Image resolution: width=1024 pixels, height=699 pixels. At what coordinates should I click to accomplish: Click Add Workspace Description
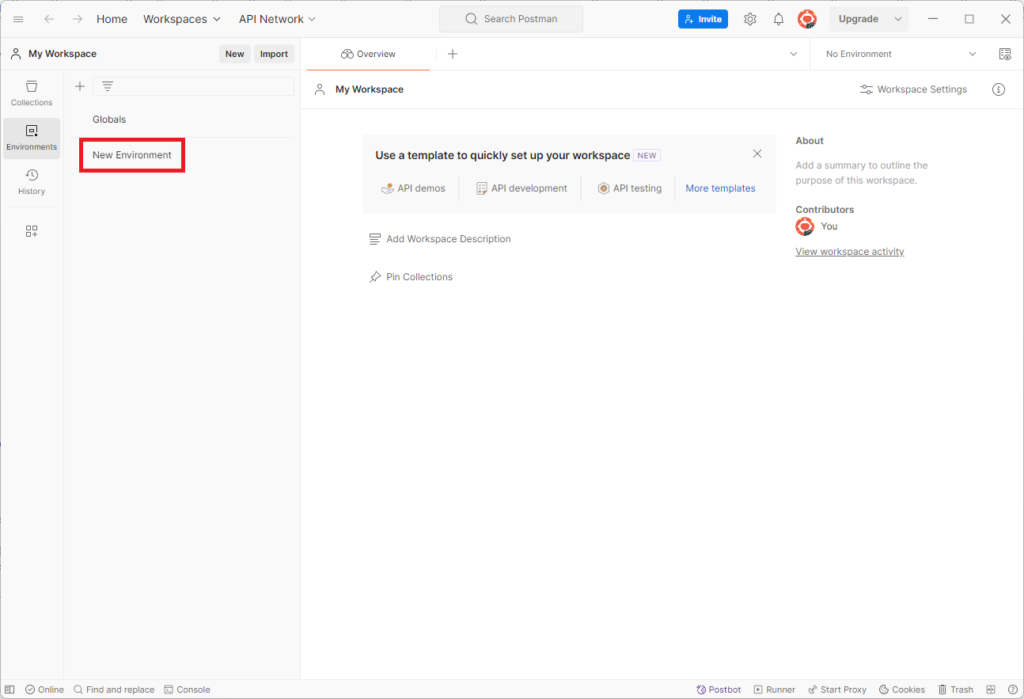coord(440,239)
